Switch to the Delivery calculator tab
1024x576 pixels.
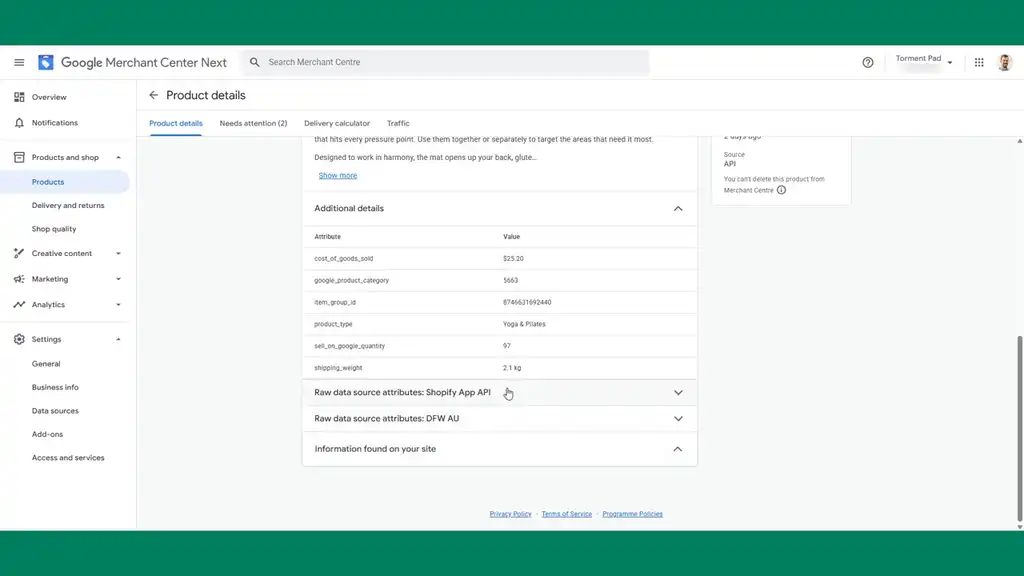(x=337, y=123)
